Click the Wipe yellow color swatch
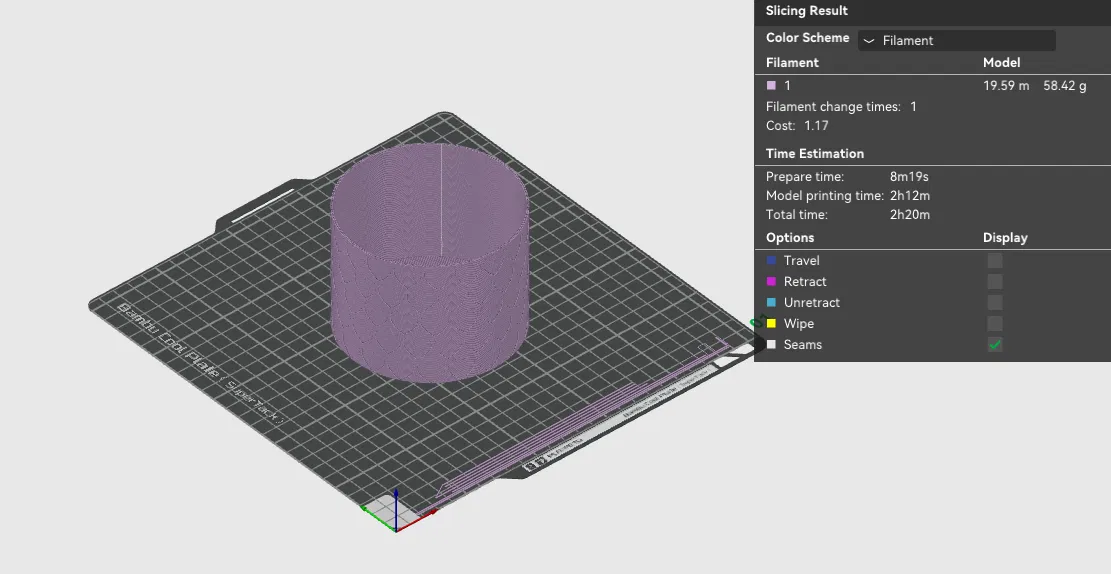This screenshot has width=1111, height=574. point(771,323)
